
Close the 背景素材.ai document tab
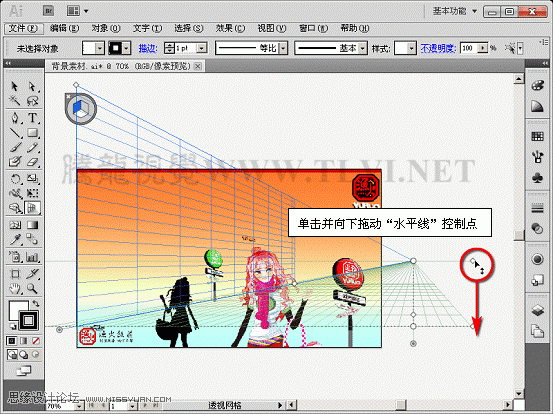tap(198, 66)
